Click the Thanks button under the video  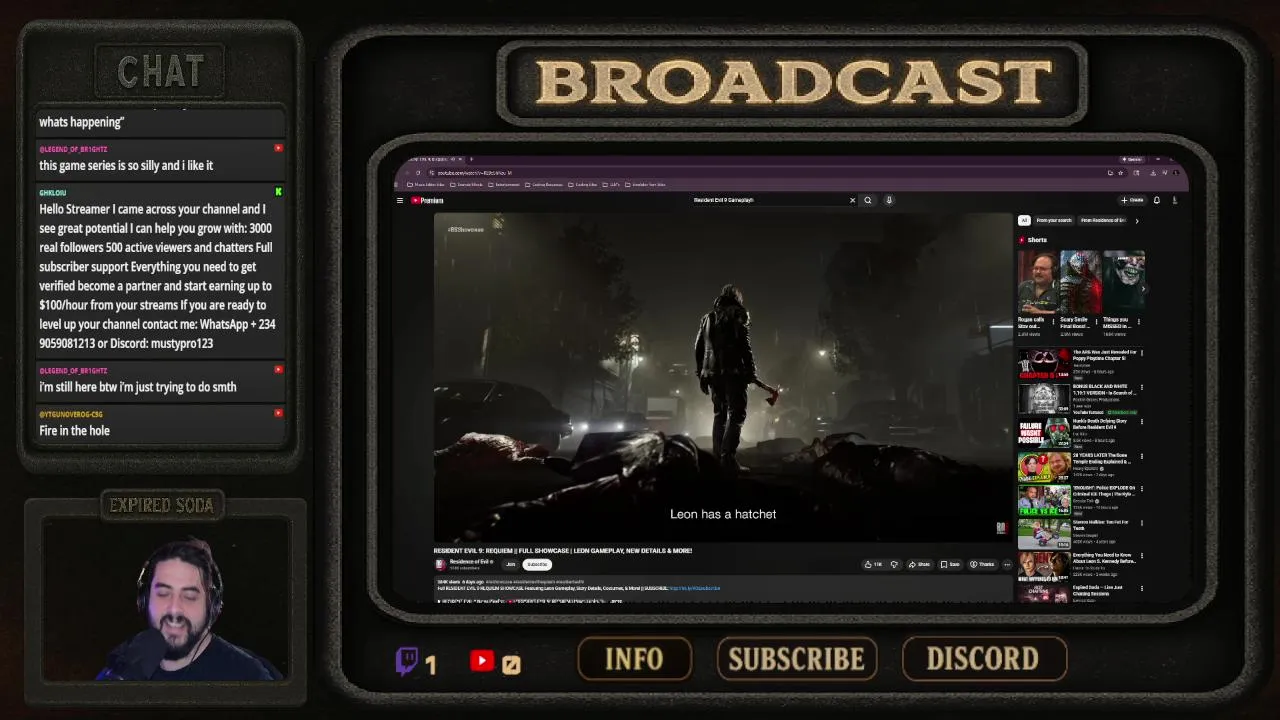(x=982, y=564)
